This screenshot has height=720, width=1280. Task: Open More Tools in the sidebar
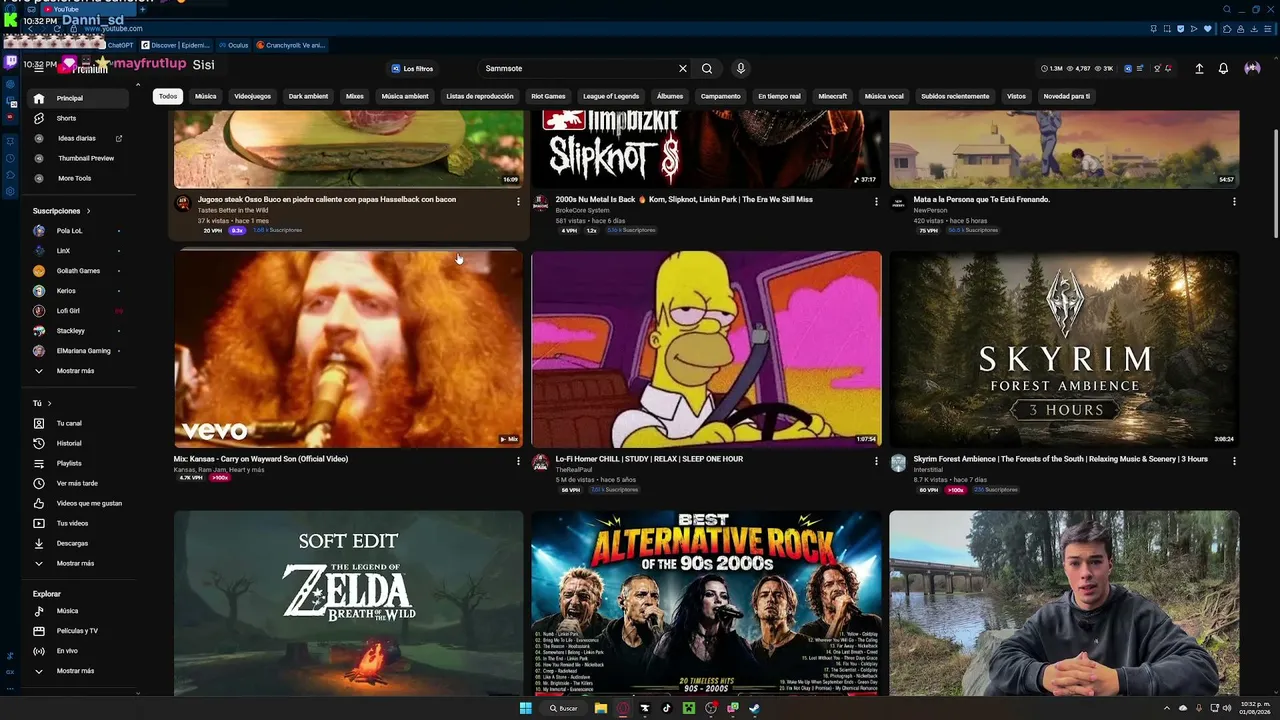click(x=78, y=178)
